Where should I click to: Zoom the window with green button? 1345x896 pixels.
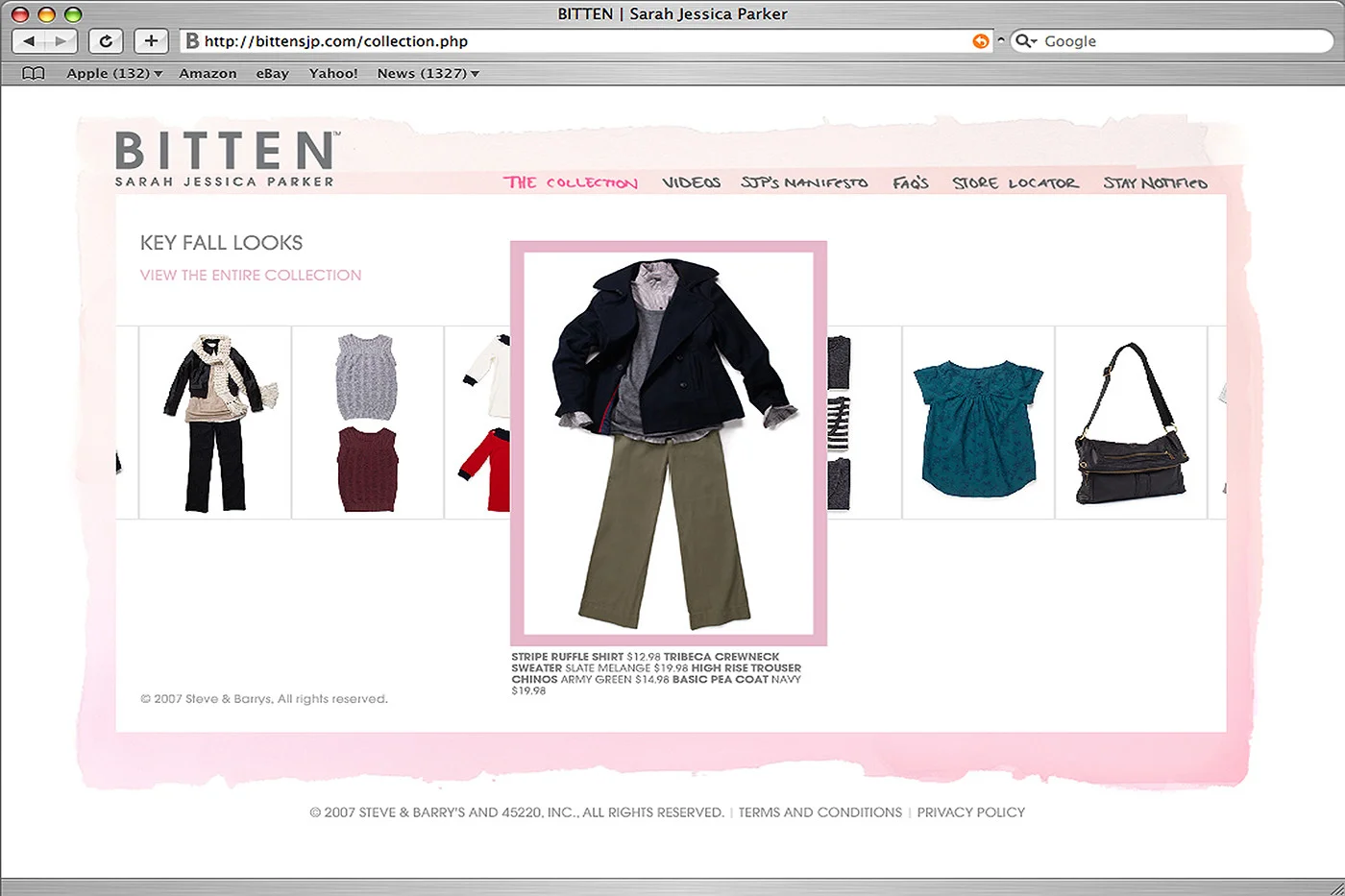pos(73,14)
